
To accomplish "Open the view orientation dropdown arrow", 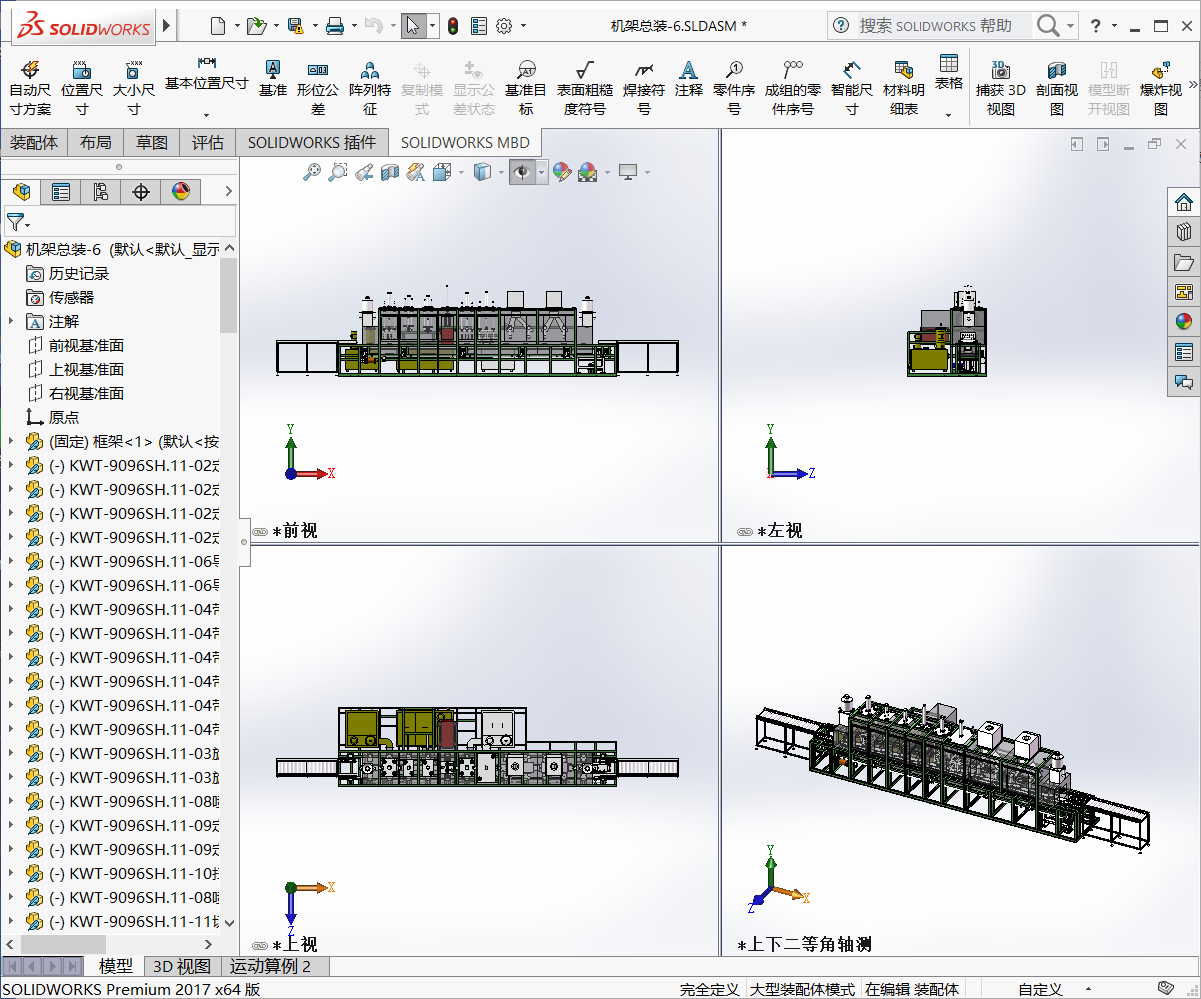I will [x=461, y=171].
